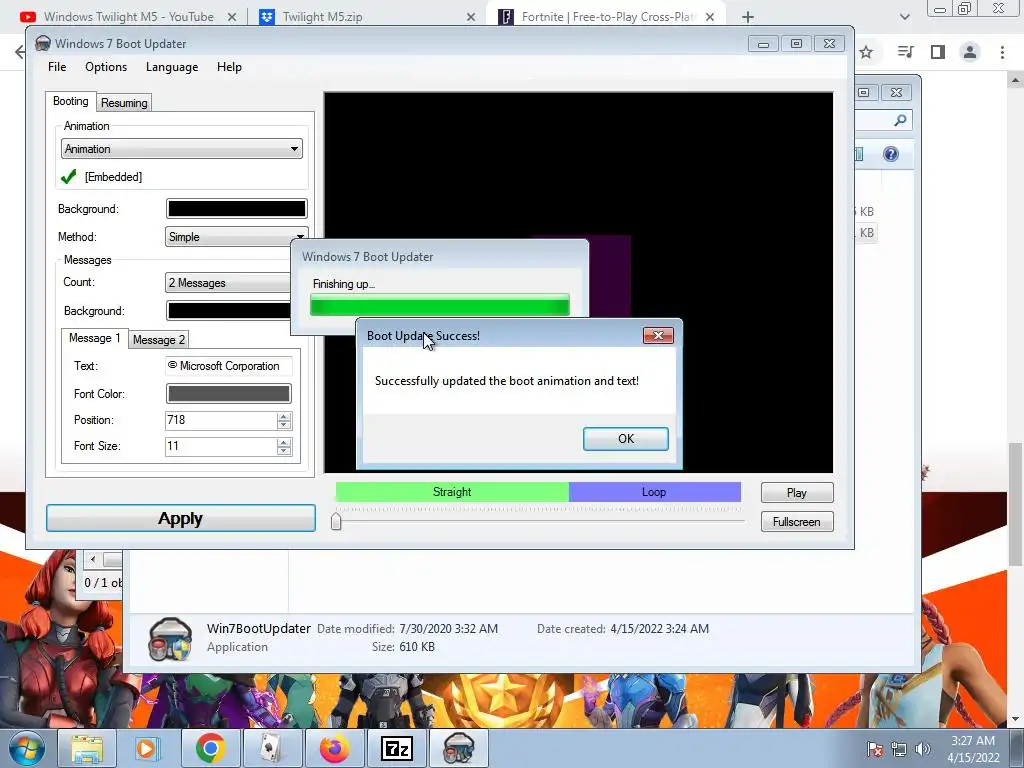Screen dimensions: 1024x768
Task: Click OK in Boot Update Success dialog
Action: tap(625, 438)
